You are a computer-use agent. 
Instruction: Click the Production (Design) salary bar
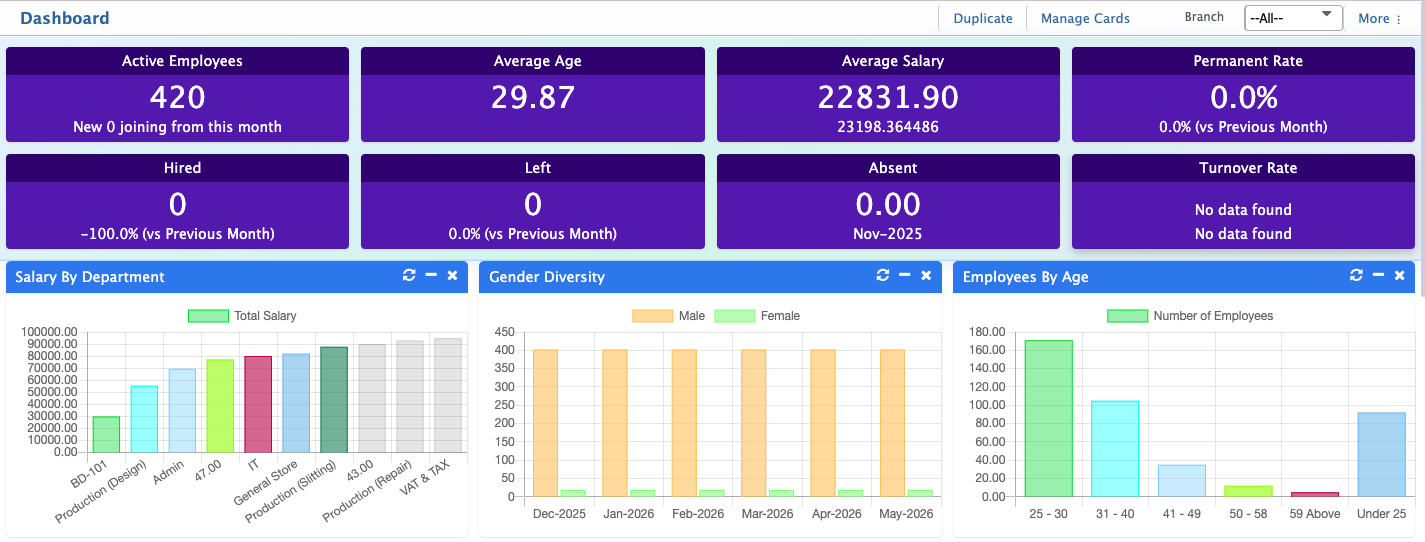[144, 419]
